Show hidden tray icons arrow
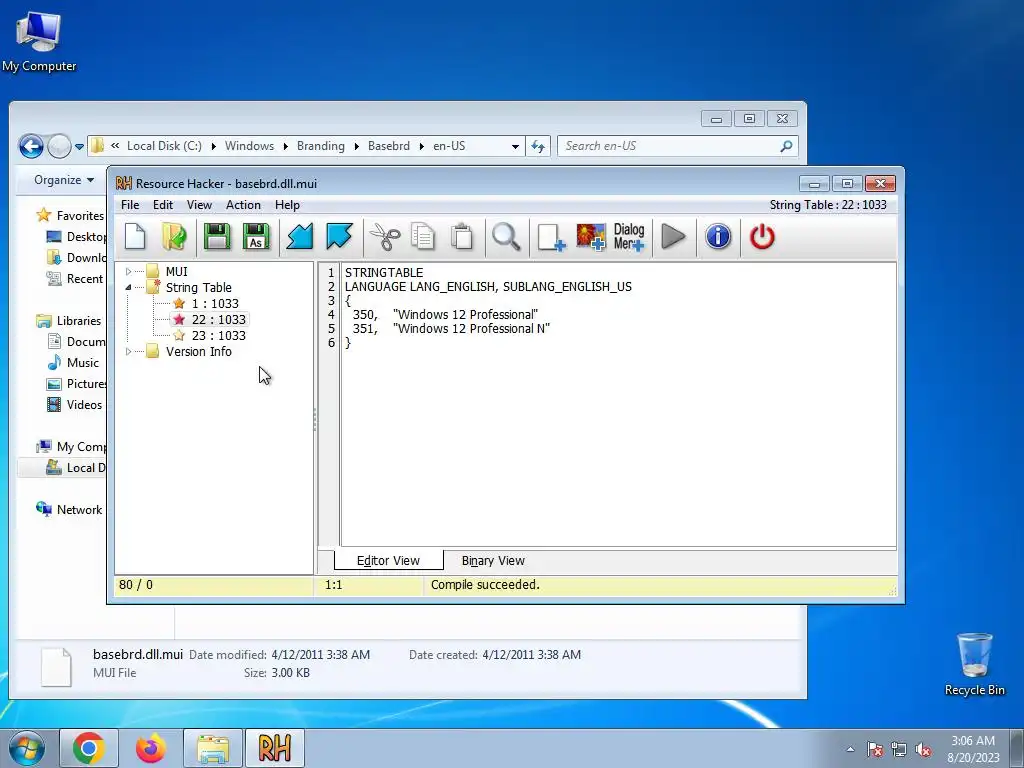Screen dimensions: 1024x768 [850, 749]
